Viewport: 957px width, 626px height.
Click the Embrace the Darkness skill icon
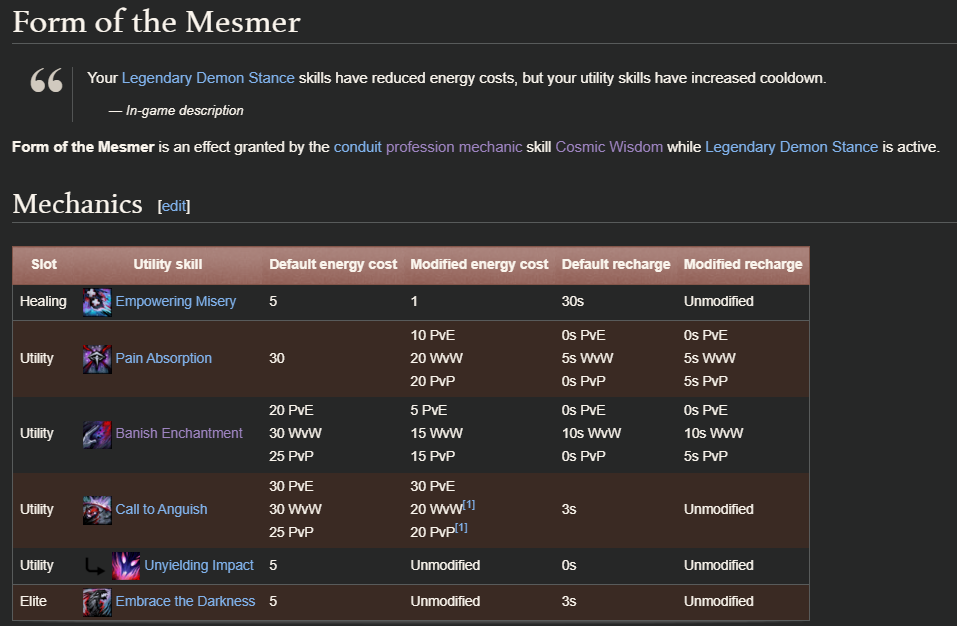97,602
